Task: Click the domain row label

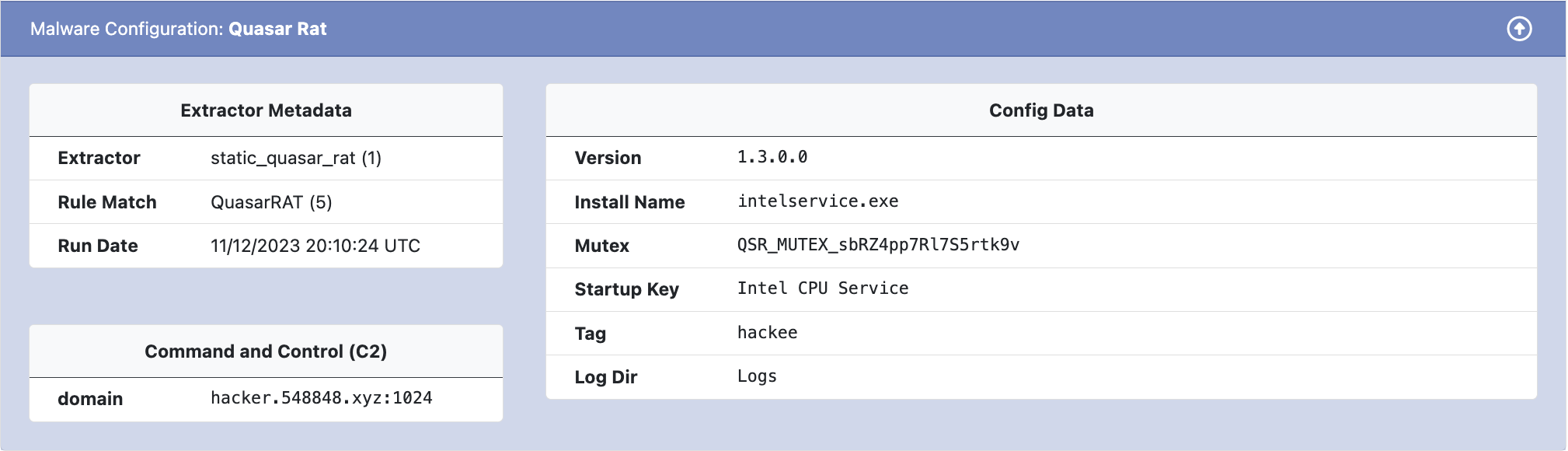Action: pos(90,399)
